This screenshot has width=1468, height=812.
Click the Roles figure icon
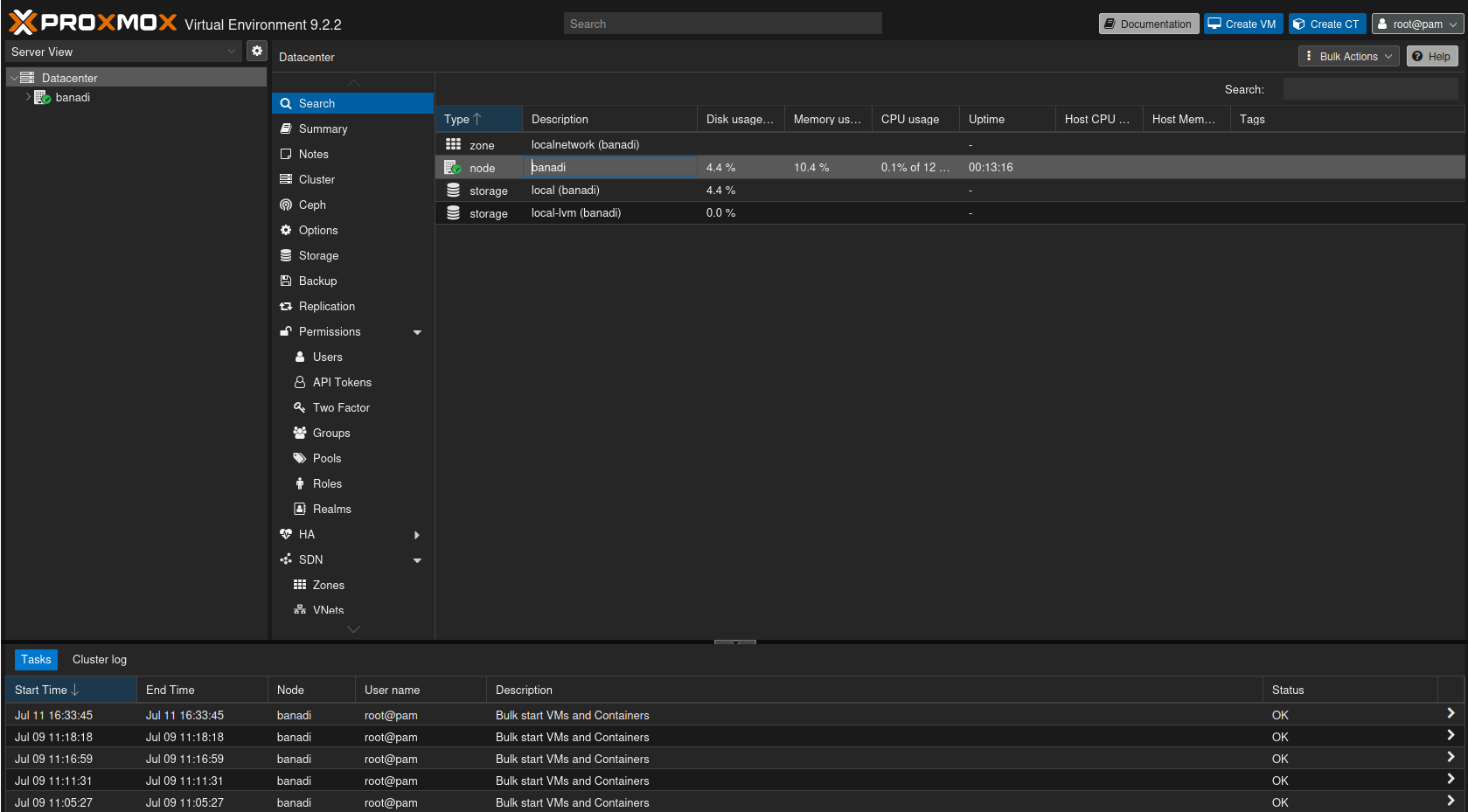pyautogui.click(x=300, y=483)
